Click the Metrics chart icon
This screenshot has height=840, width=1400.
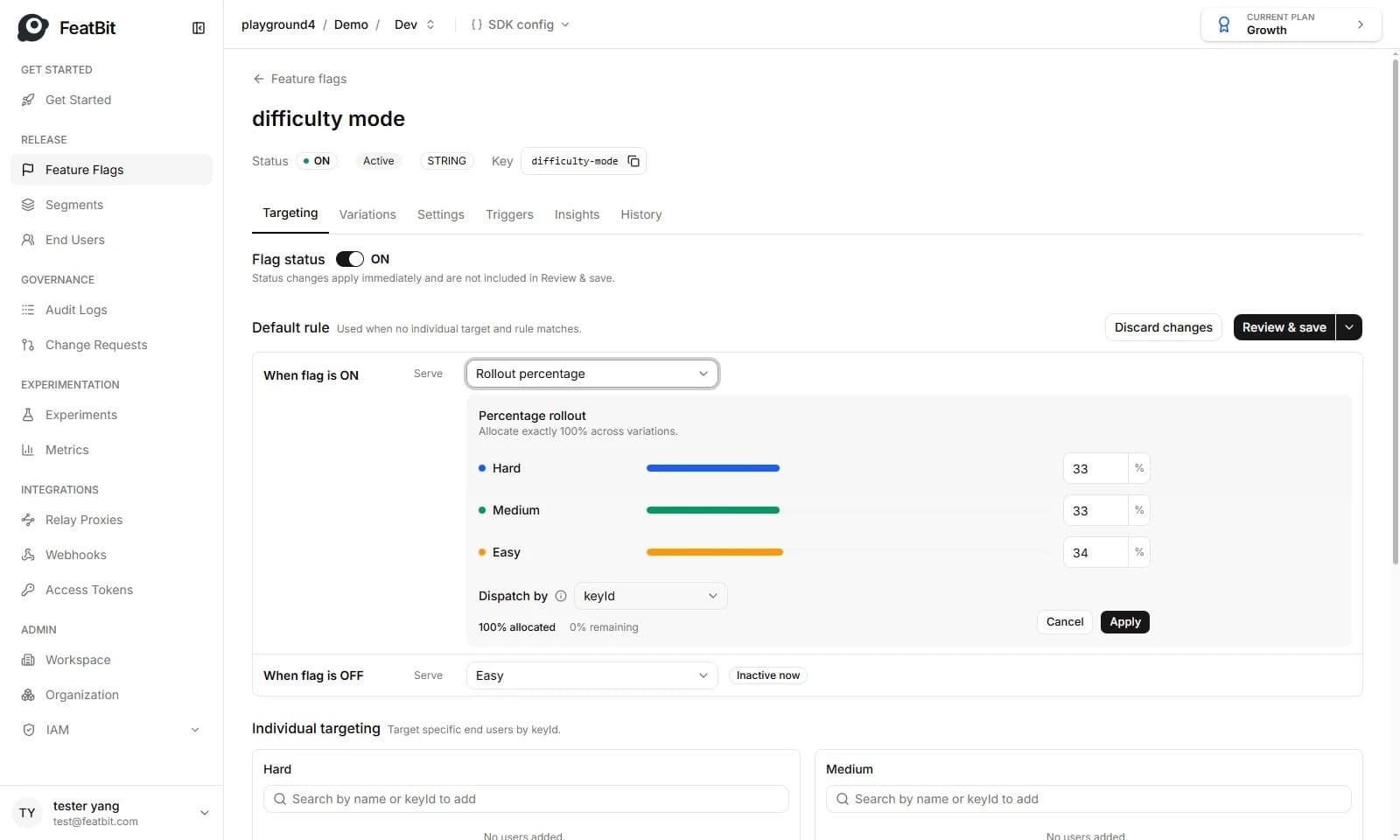[x=28, y=450]
